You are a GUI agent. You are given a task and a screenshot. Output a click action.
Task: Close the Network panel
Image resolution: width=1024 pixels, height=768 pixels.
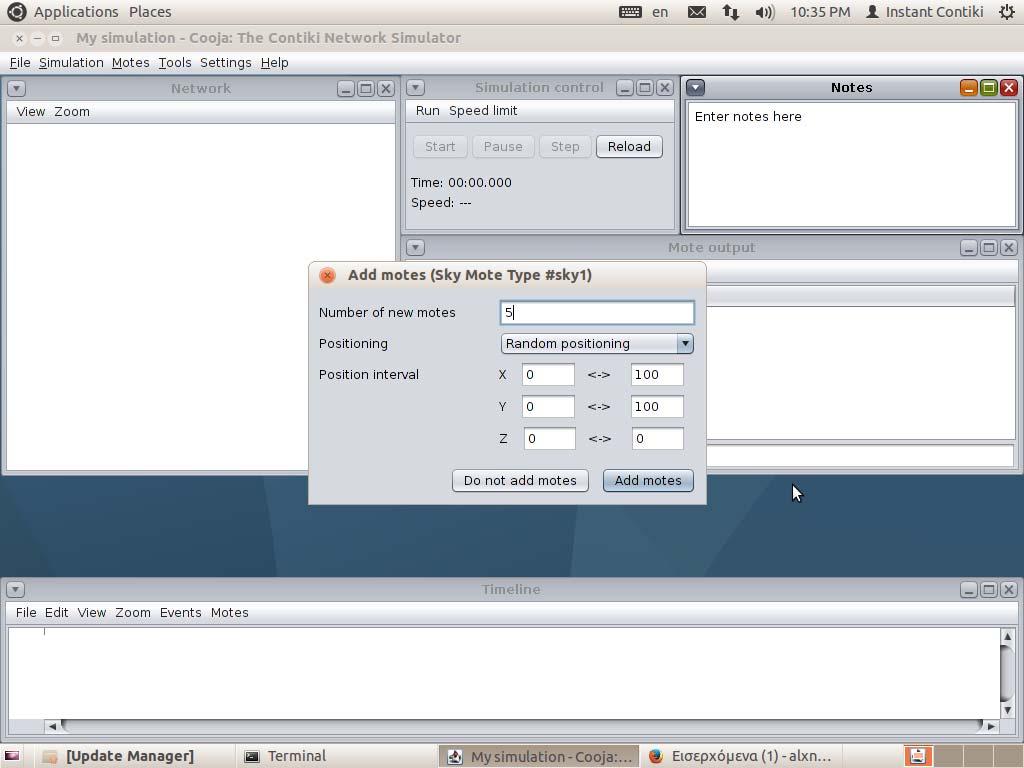point(386,88)
